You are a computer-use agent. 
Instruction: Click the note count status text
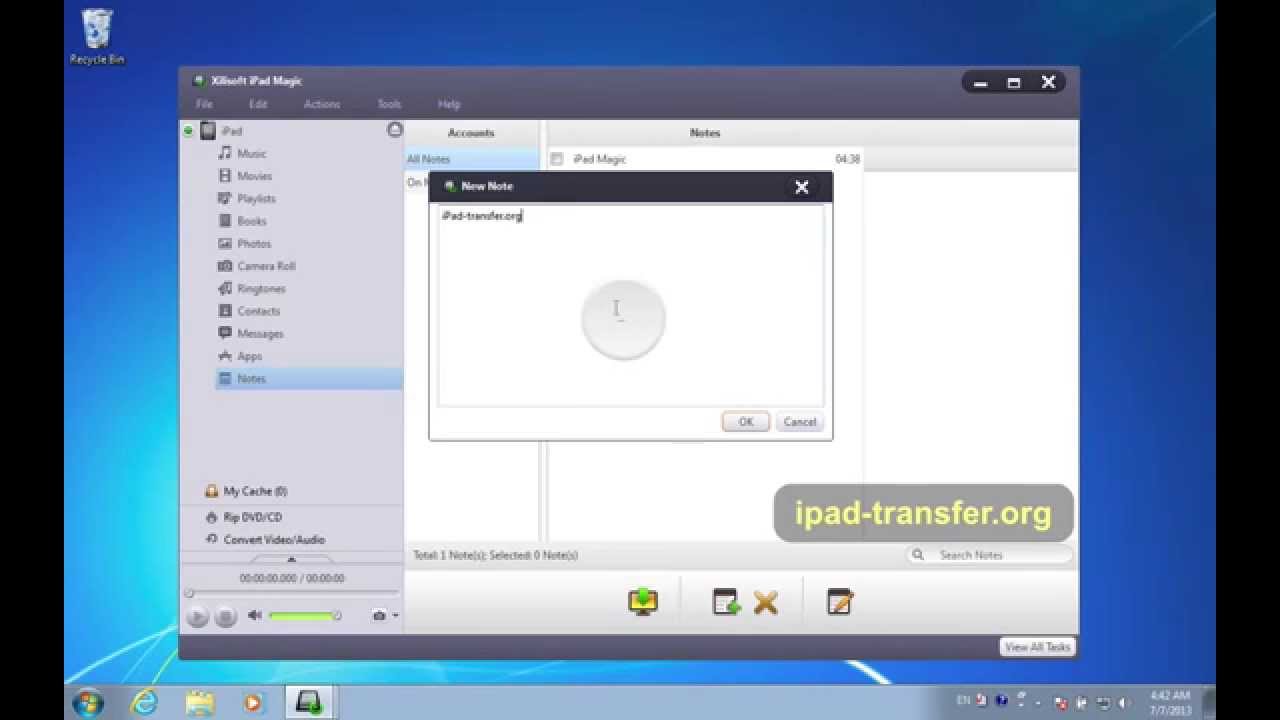(496, 555)
